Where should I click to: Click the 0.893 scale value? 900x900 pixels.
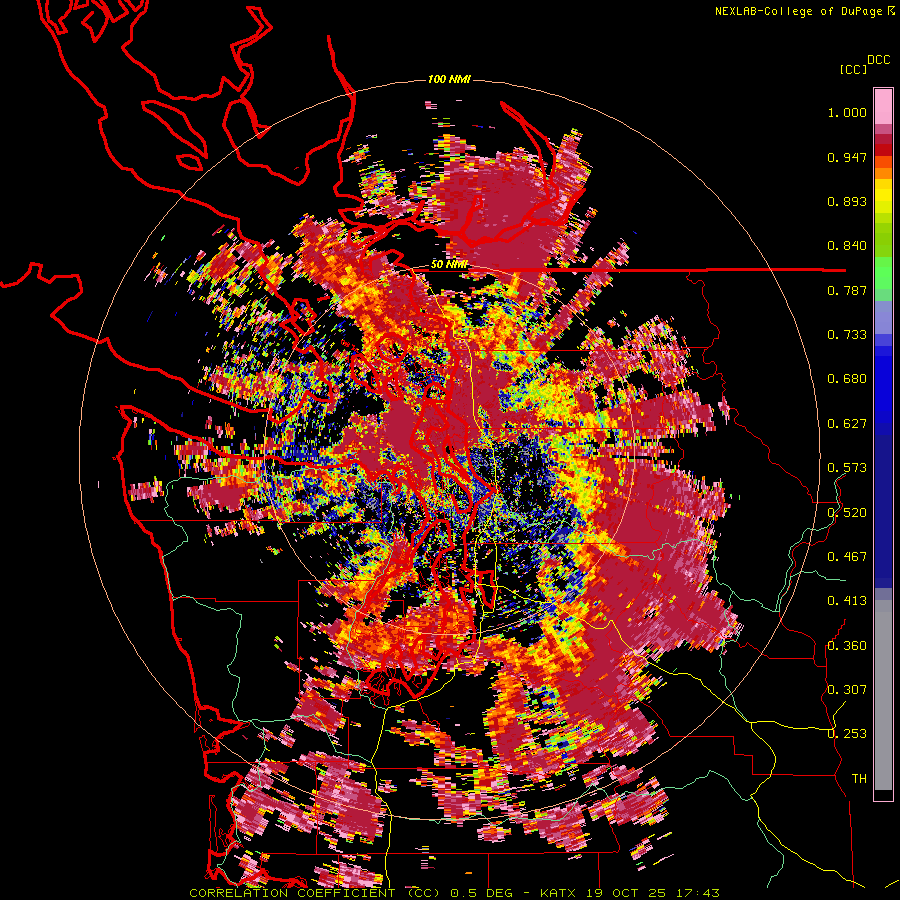847,201
